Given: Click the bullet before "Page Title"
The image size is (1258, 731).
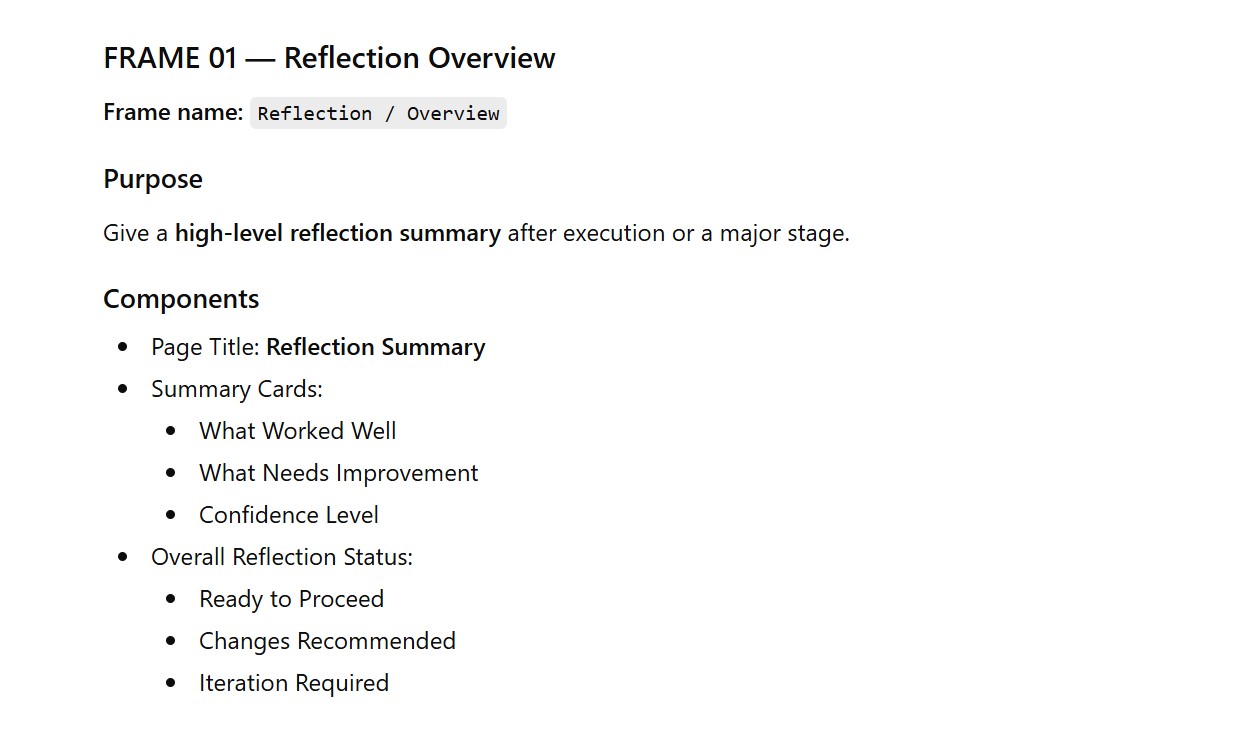Looking at the screenshot, I should [123, 347].
